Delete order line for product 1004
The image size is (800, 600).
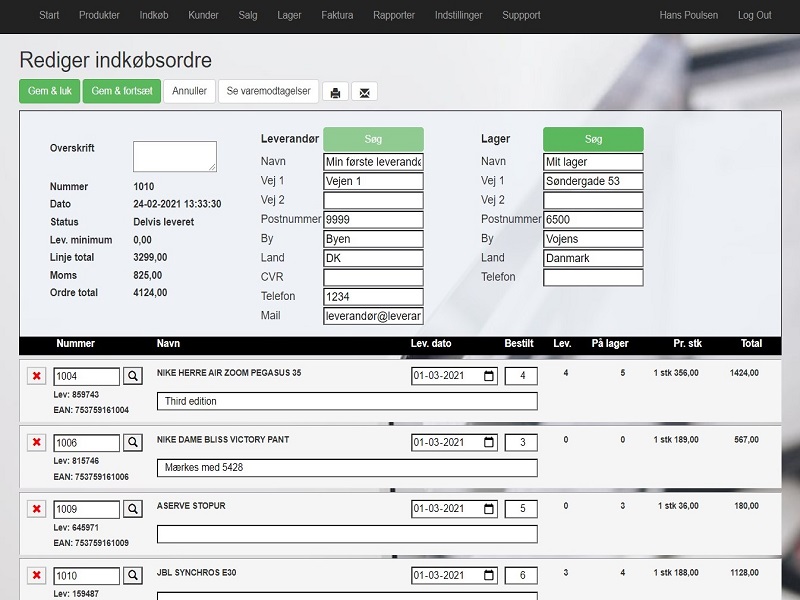pyautogui.click(x=37, y=376)
